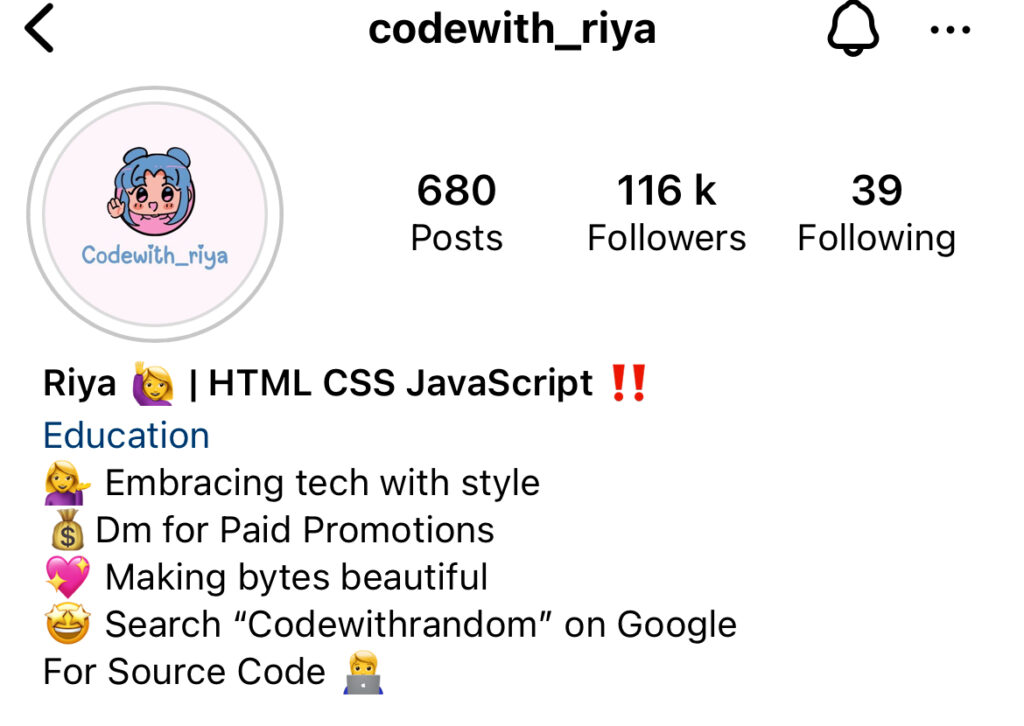Select the "Dm for Paid Promotions" bio line
This screenshot has width=1024, height=726.
[295, 529]
